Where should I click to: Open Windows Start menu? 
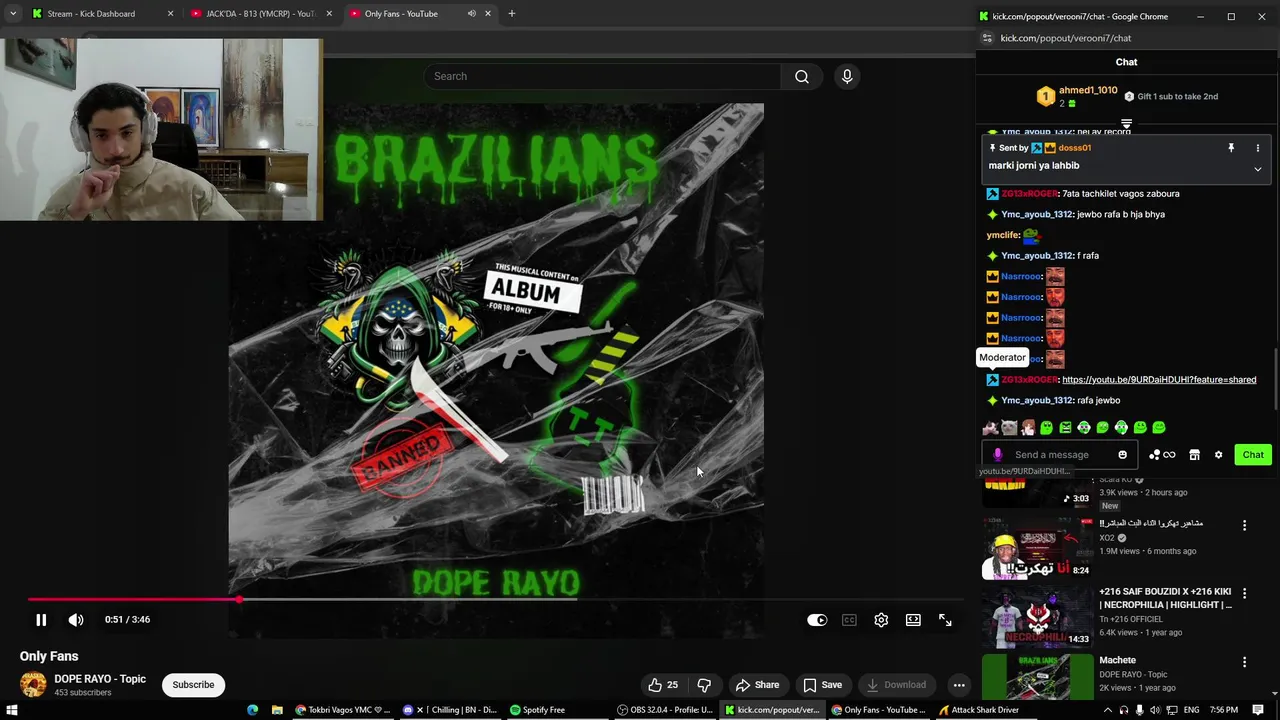point(12,710)
